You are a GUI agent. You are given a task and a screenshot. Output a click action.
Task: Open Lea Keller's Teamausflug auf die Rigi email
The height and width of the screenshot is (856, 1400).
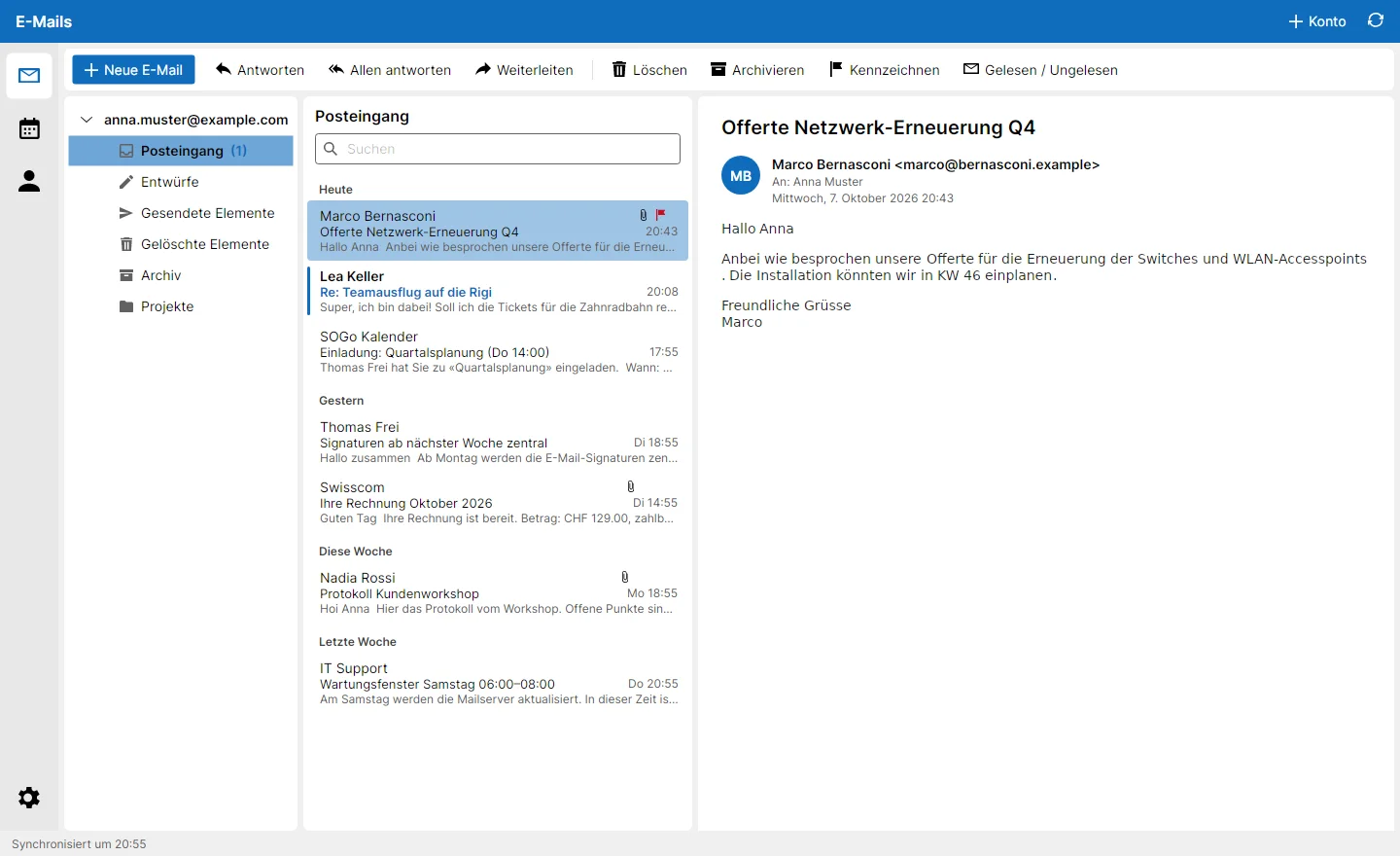coord(498,291)
